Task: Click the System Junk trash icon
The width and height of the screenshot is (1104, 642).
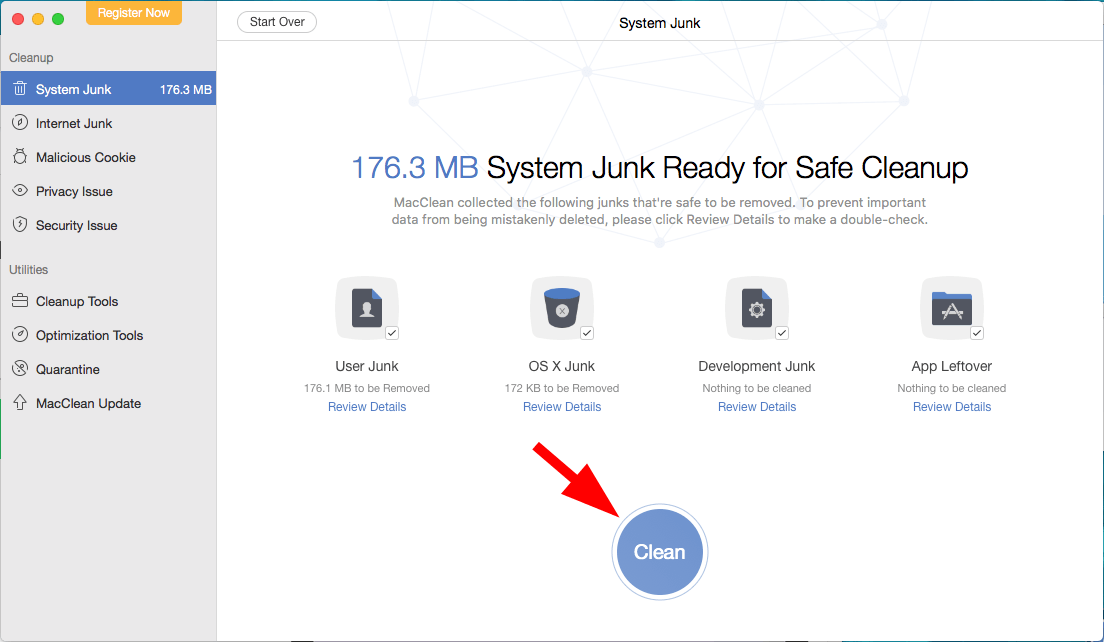Action: (20, 89)
